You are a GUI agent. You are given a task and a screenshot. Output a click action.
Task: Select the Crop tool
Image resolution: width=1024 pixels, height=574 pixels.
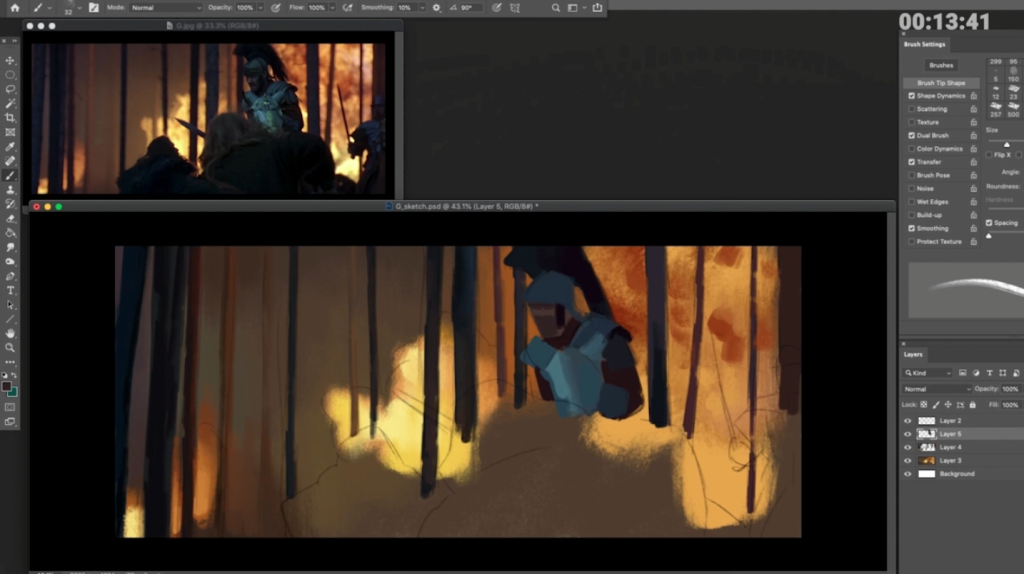click(x=11, y=118)
